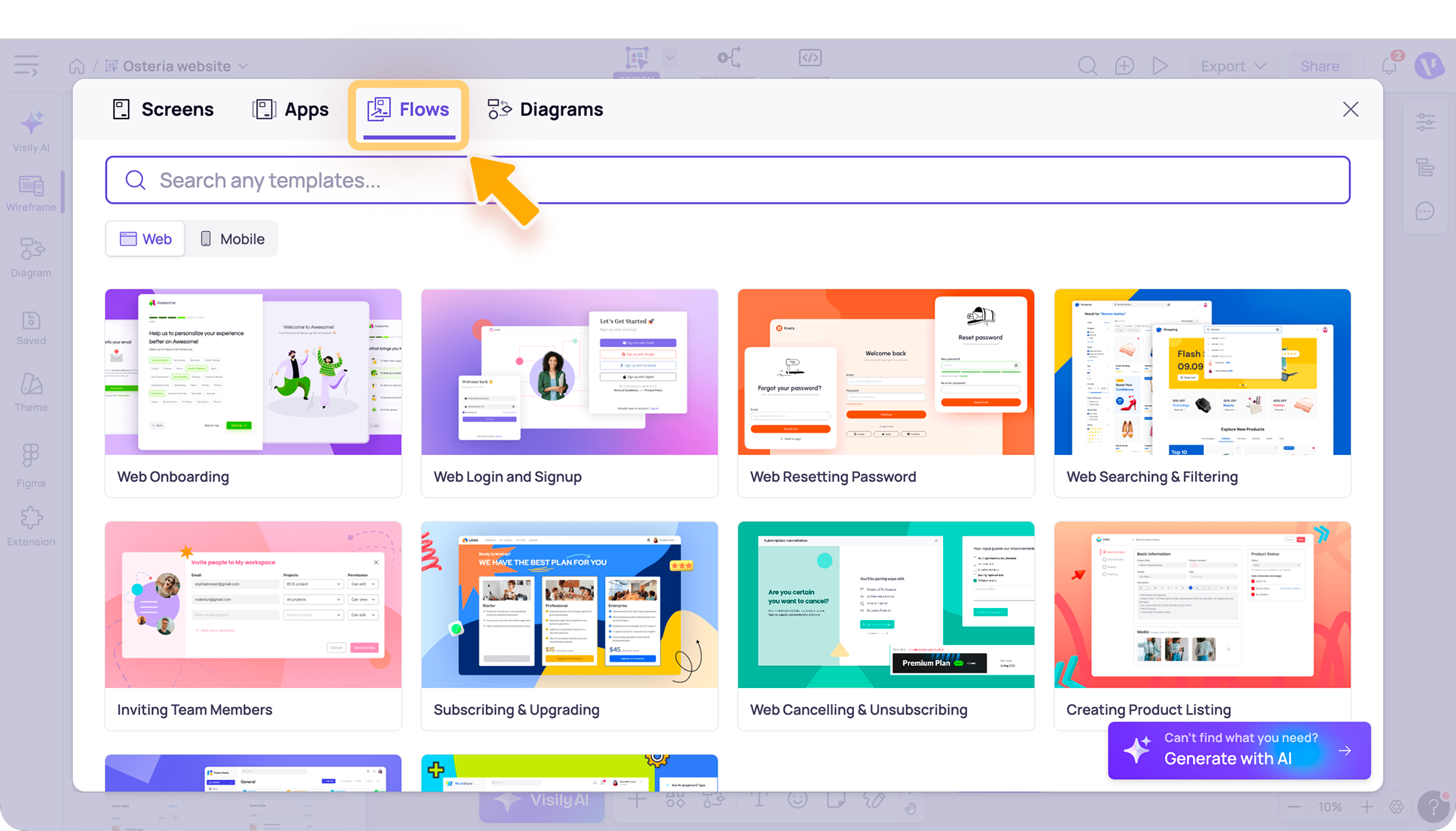
Task: Zoom out with the minus button
Action: pyautogui.click(x=1294, y=807)
